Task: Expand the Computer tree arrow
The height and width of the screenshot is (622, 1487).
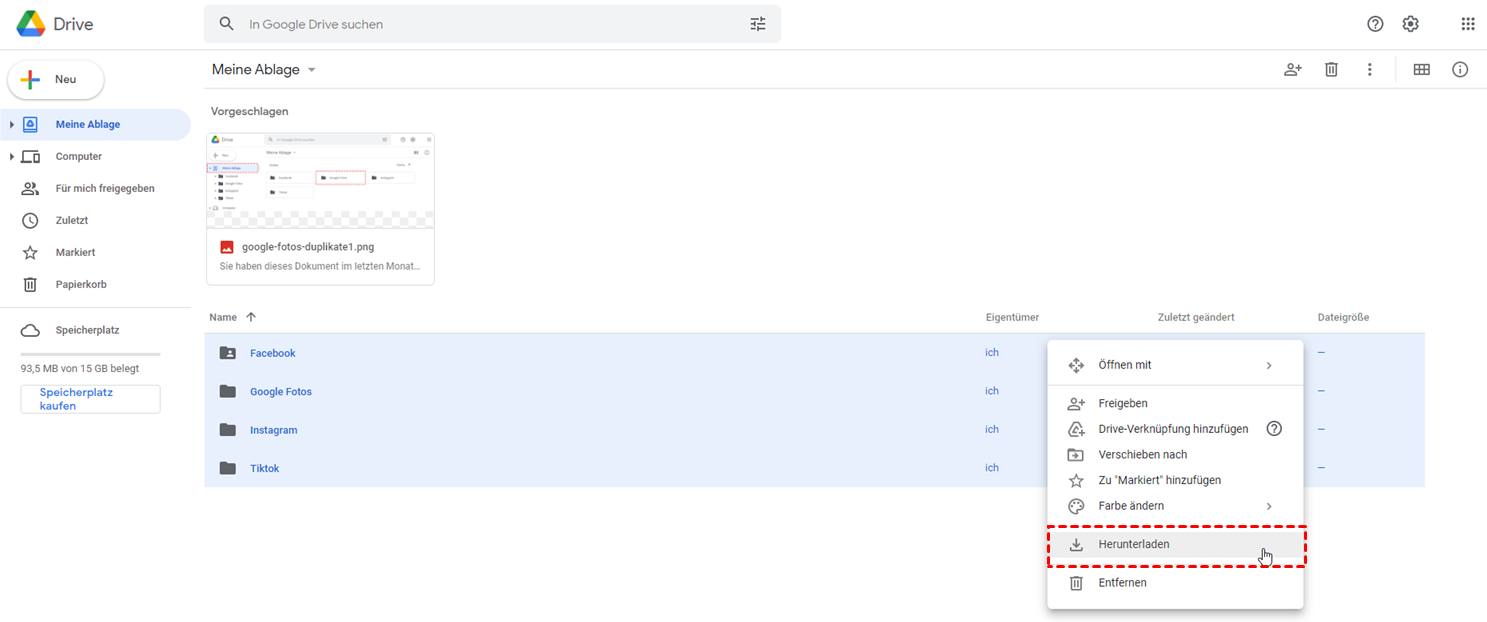Action: [x=12, y=157]
